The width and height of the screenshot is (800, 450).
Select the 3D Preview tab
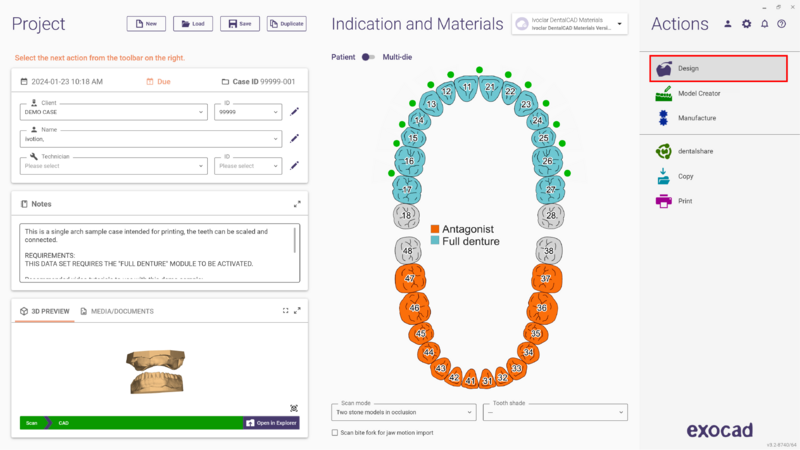pos(45,311)
